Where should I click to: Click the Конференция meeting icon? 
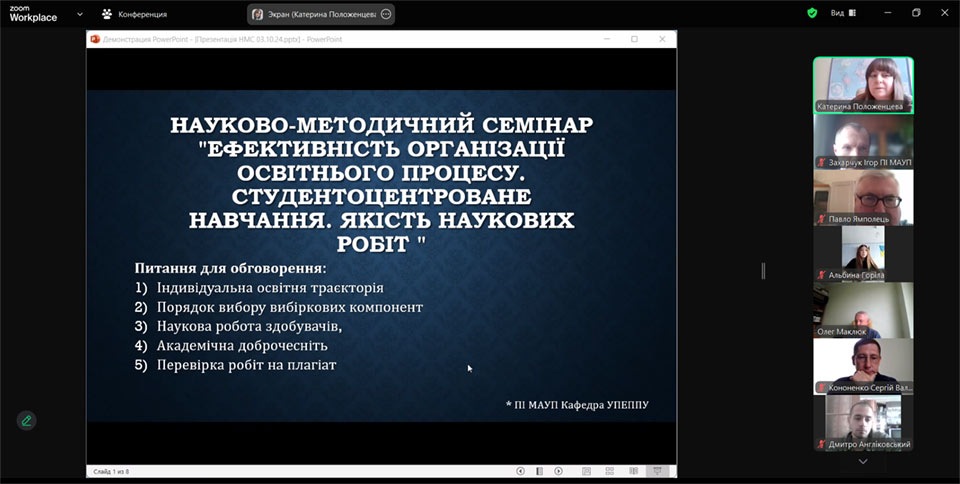point(107,14)
